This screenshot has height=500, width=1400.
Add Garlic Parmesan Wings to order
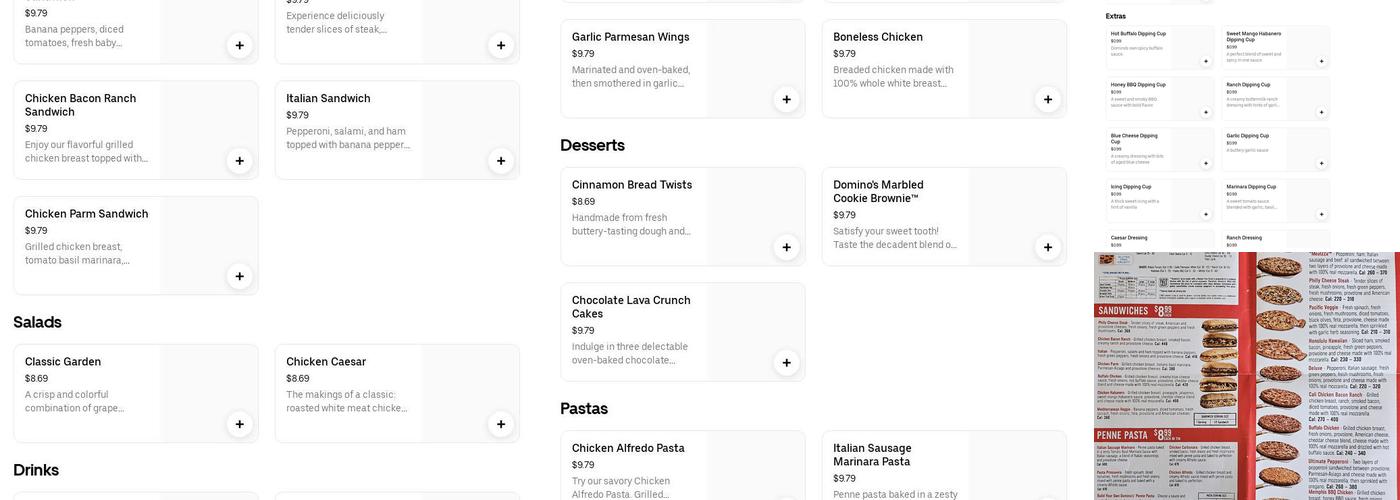click(x=786, y=99)
